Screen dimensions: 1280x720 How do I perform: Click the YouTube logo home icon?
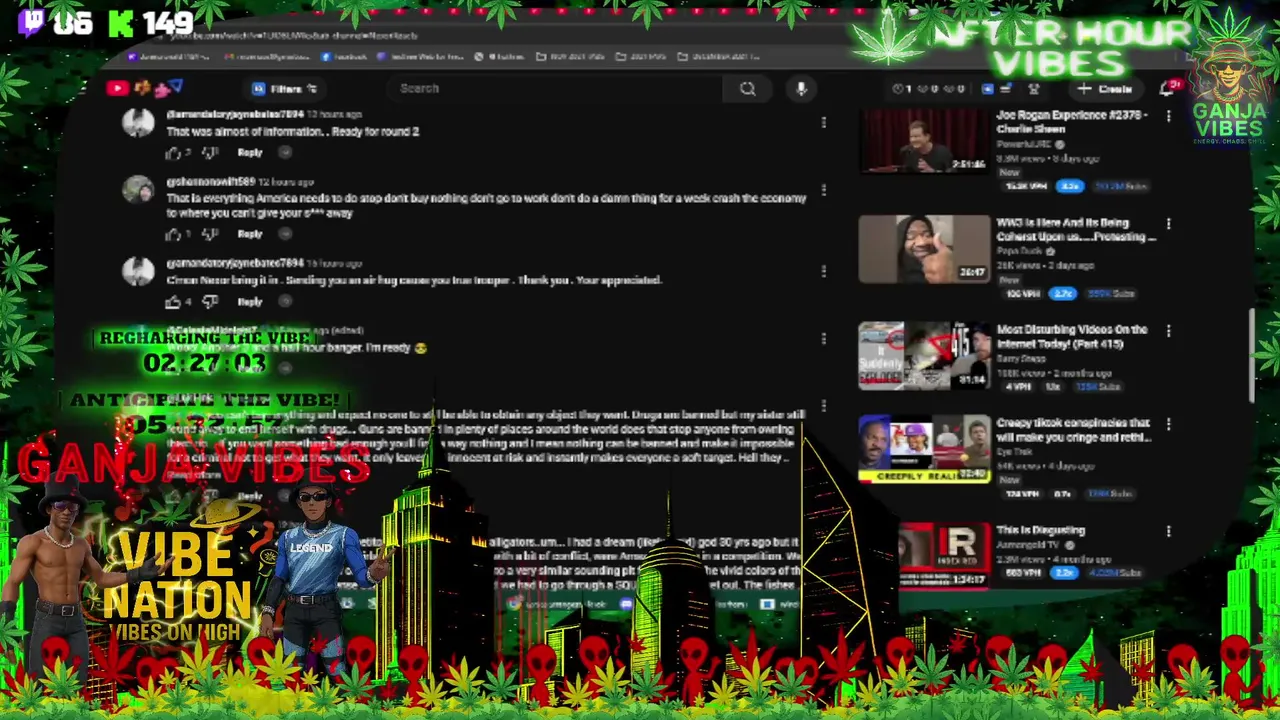coord(117,88)
